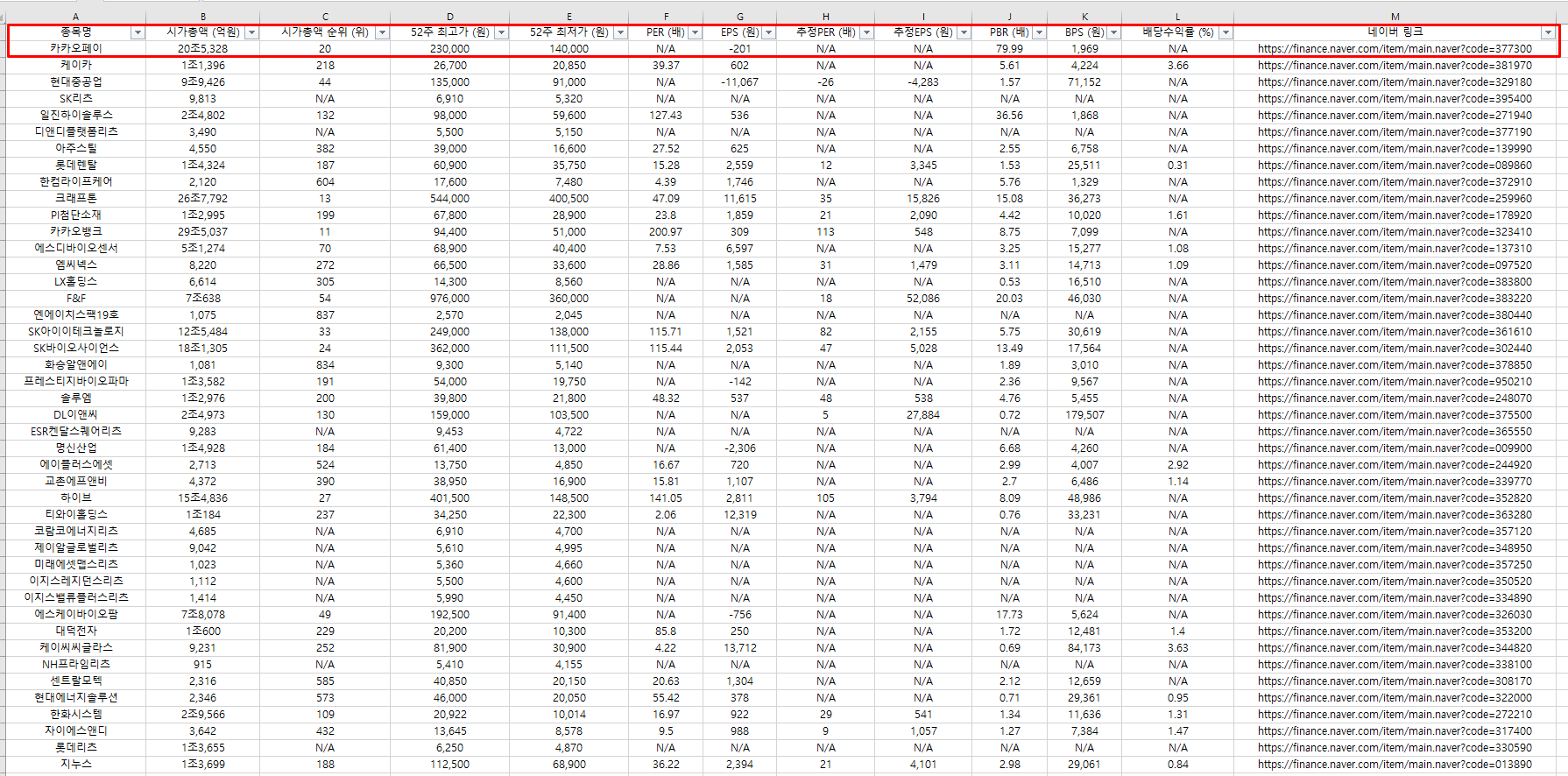Viewport: 1568px width, 776px height.
Task: Select the BPS cell 179,507
Action: (1084, 415)
